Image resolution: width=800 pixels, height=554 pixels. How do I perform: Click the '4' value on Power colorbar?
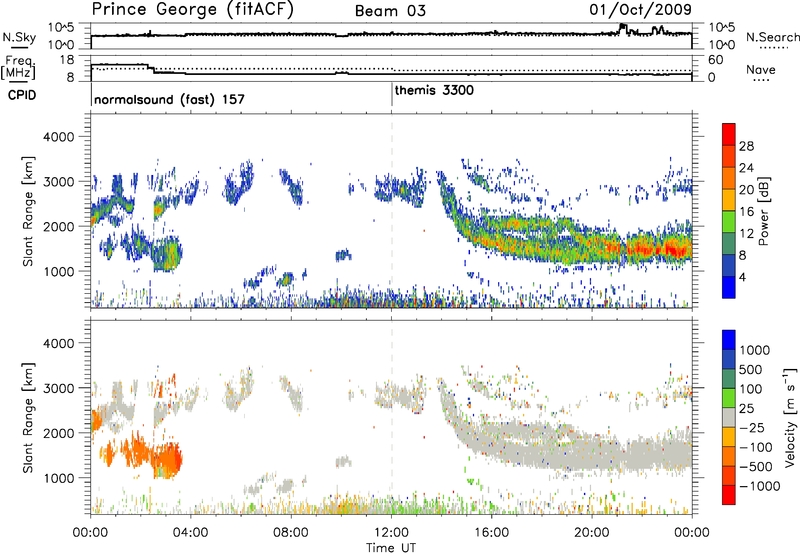tap(742, 277)
